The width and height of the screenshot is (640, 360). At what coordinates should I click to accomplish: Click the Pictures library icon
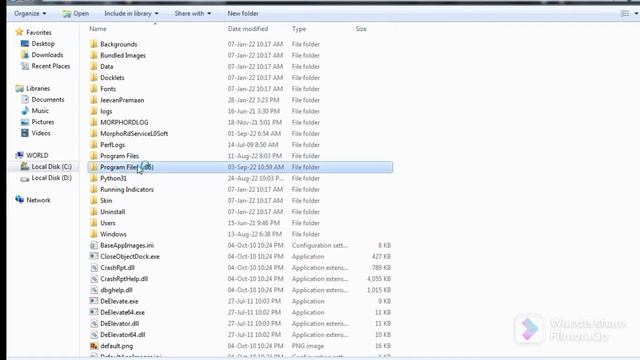tap(25, 122)
